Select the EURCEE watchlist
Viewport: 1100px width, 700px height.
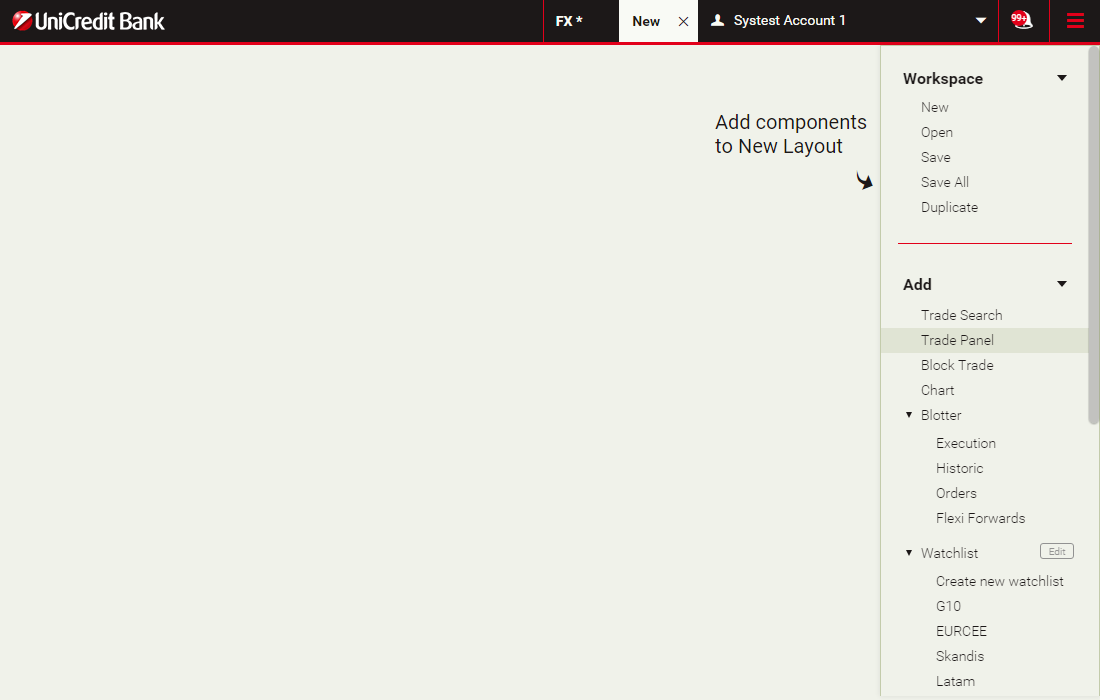click(x=961, y=631)
